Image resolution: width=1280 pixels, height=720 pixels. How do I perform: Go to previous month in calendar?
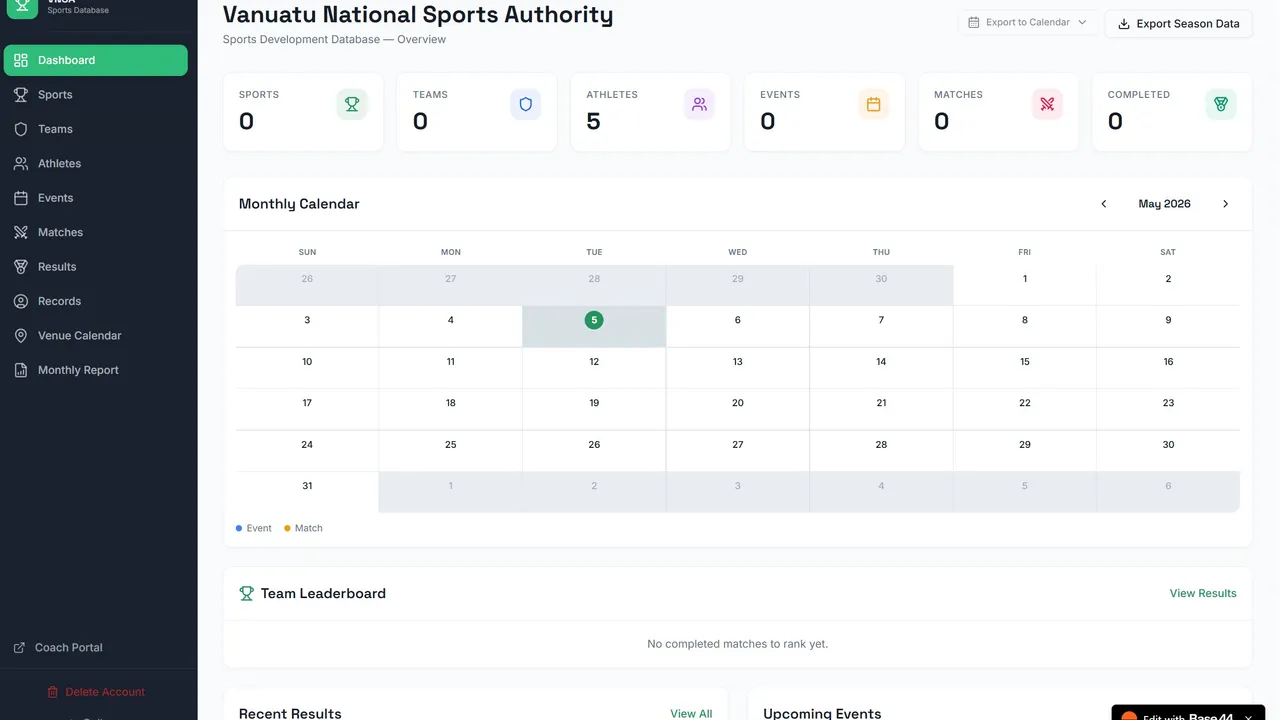[x=1104, y=204]
